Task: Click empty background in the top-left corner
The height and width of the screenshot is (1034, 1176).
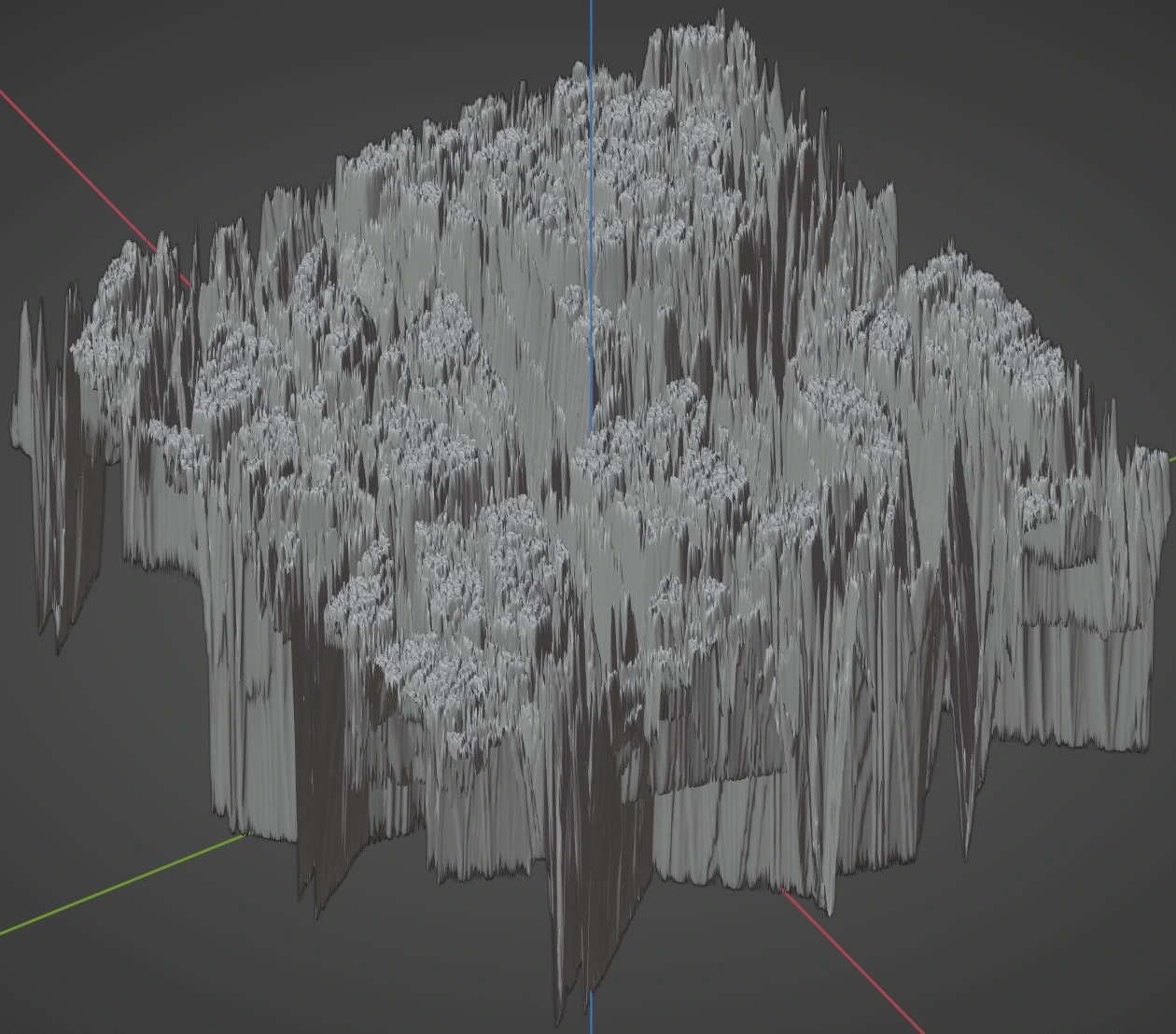Action: (56, 37)
